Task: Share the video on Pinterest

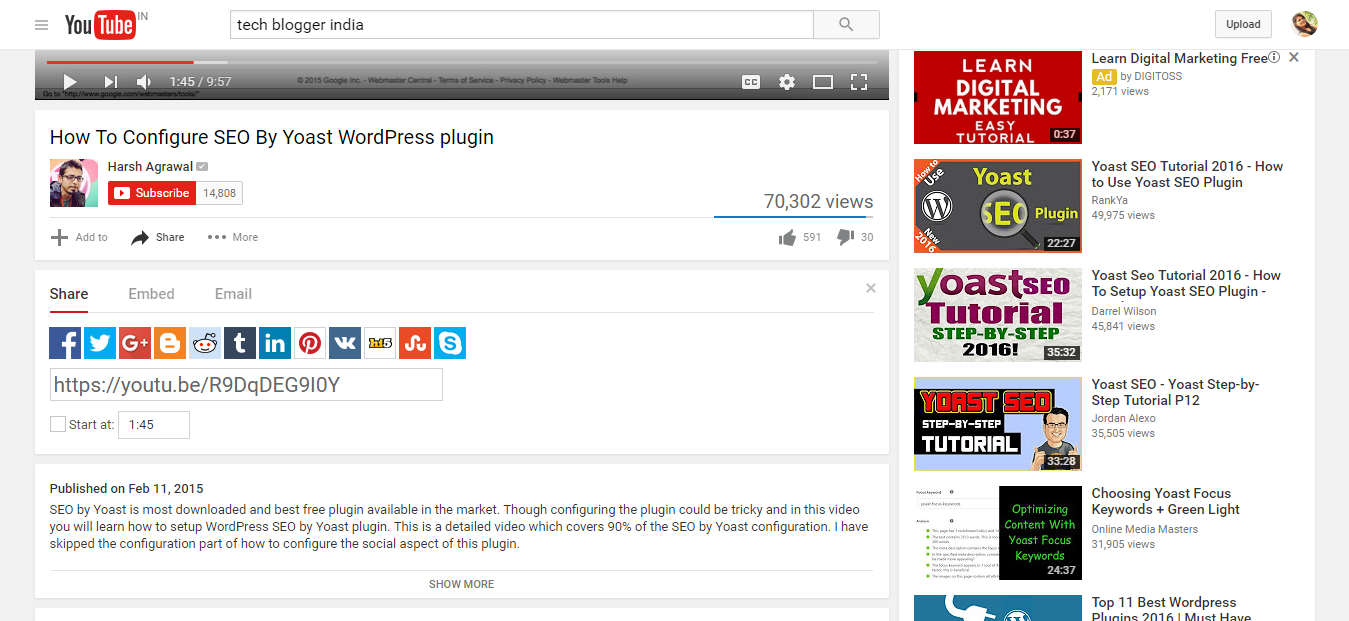Action: click(x=310, y=343)
